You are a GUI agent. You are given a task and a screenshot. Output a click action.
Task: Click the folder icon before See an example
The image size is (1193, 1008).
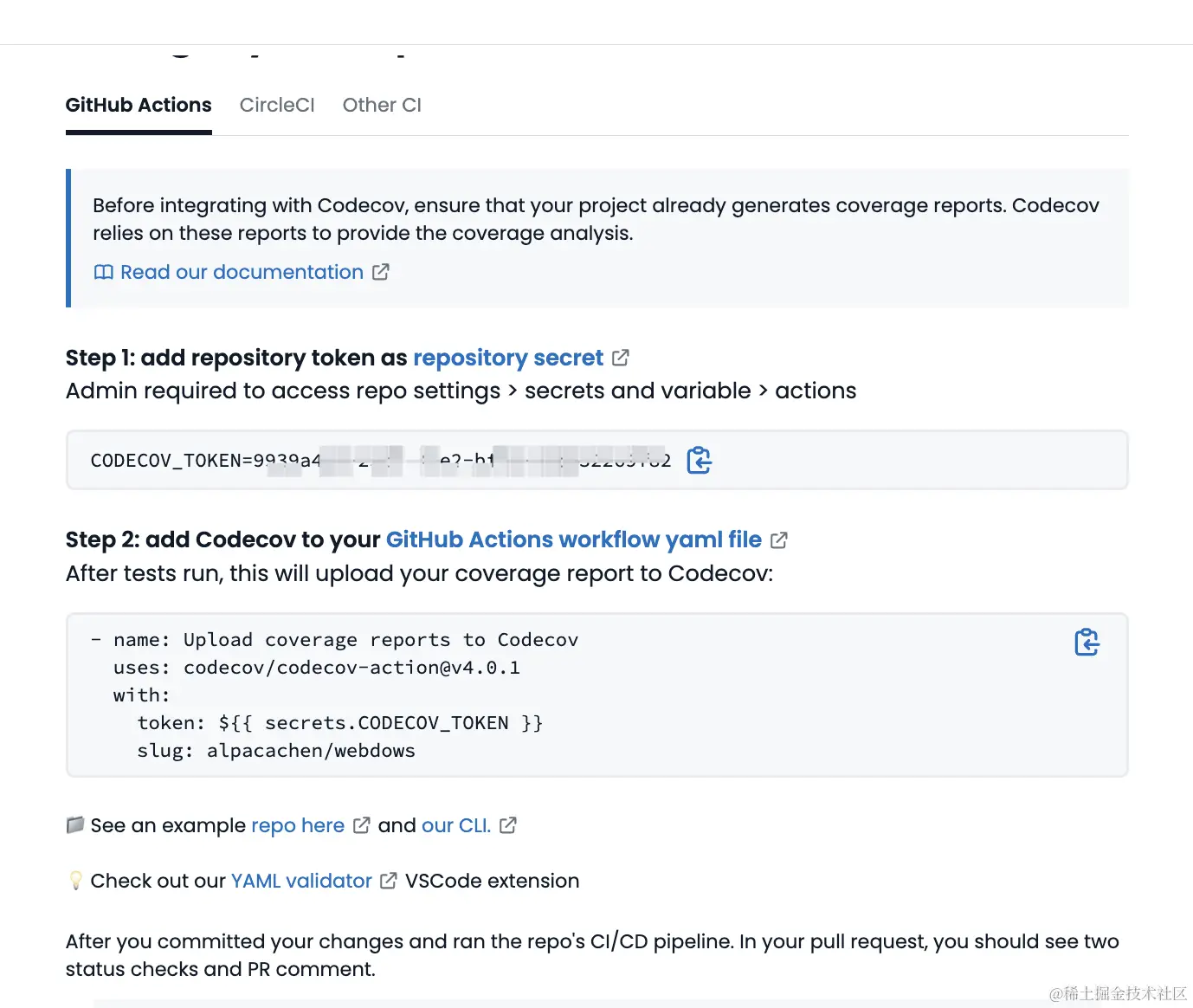pos(75,825)
